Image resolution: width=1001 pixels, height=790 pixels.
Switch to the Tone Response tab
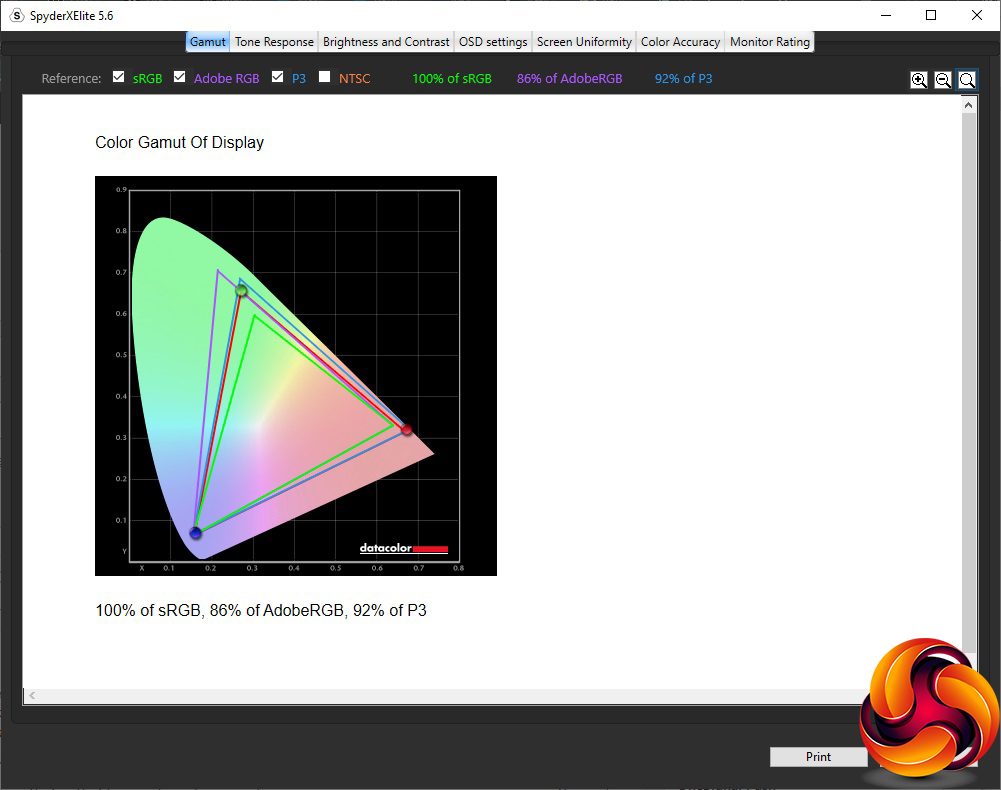[x=274, y=42]
